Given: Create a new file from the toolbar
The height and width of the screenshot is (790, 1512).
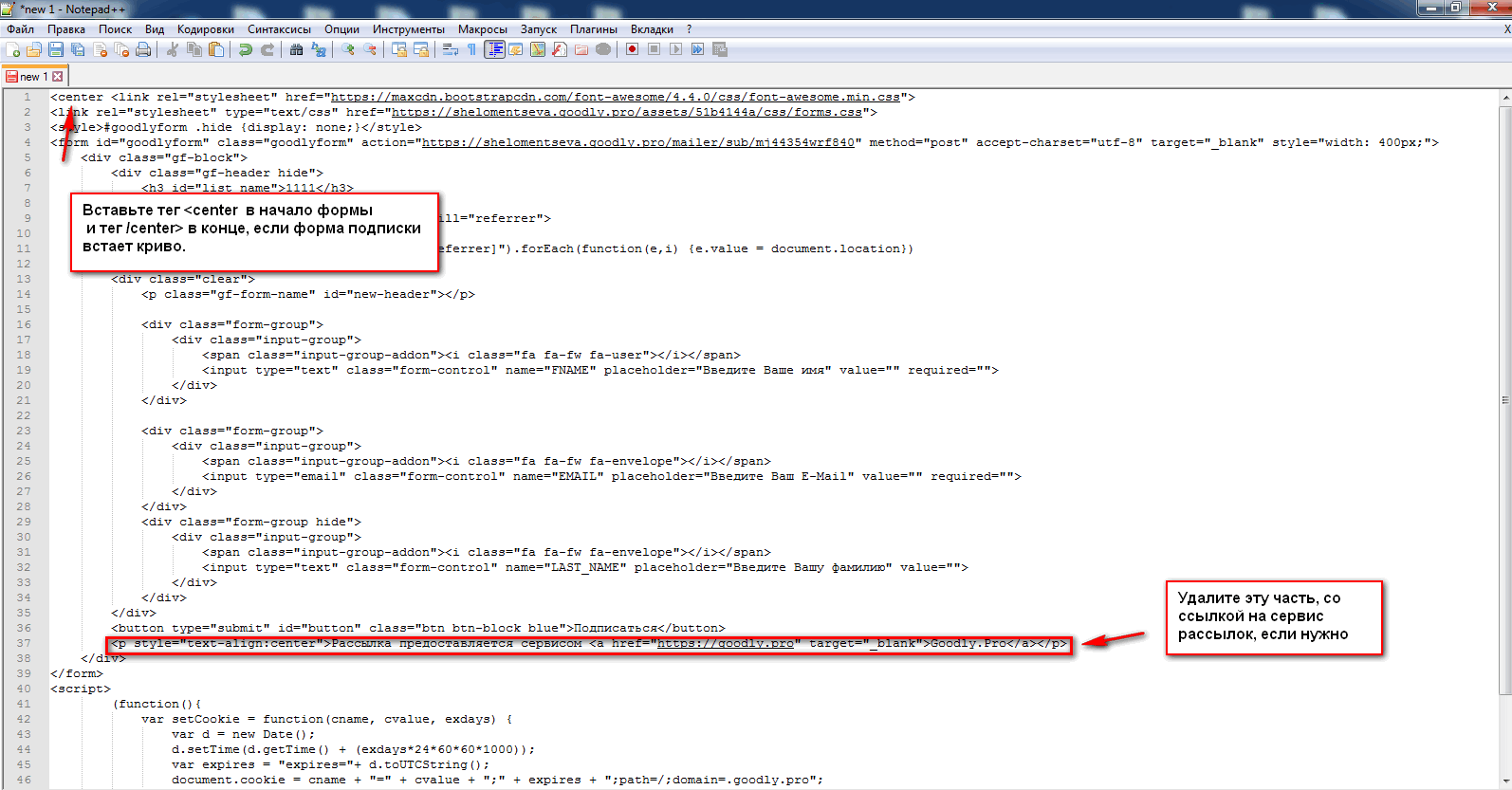Looking at the screenshot, I should pyautogui.click(x=13, y=49).
